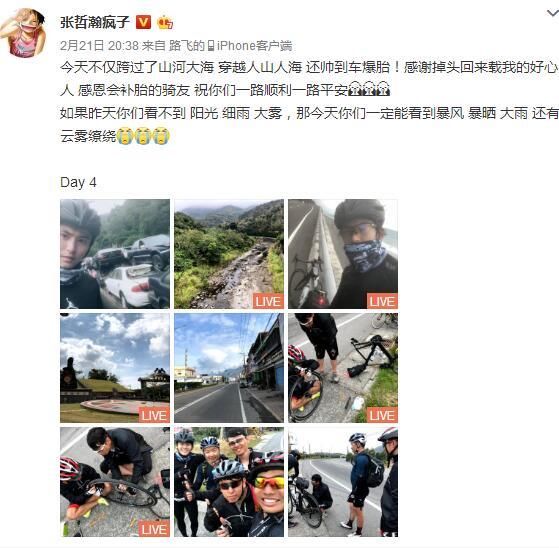Open the masked rider by guardrail photo
The image size is (559, 548).
343,254
